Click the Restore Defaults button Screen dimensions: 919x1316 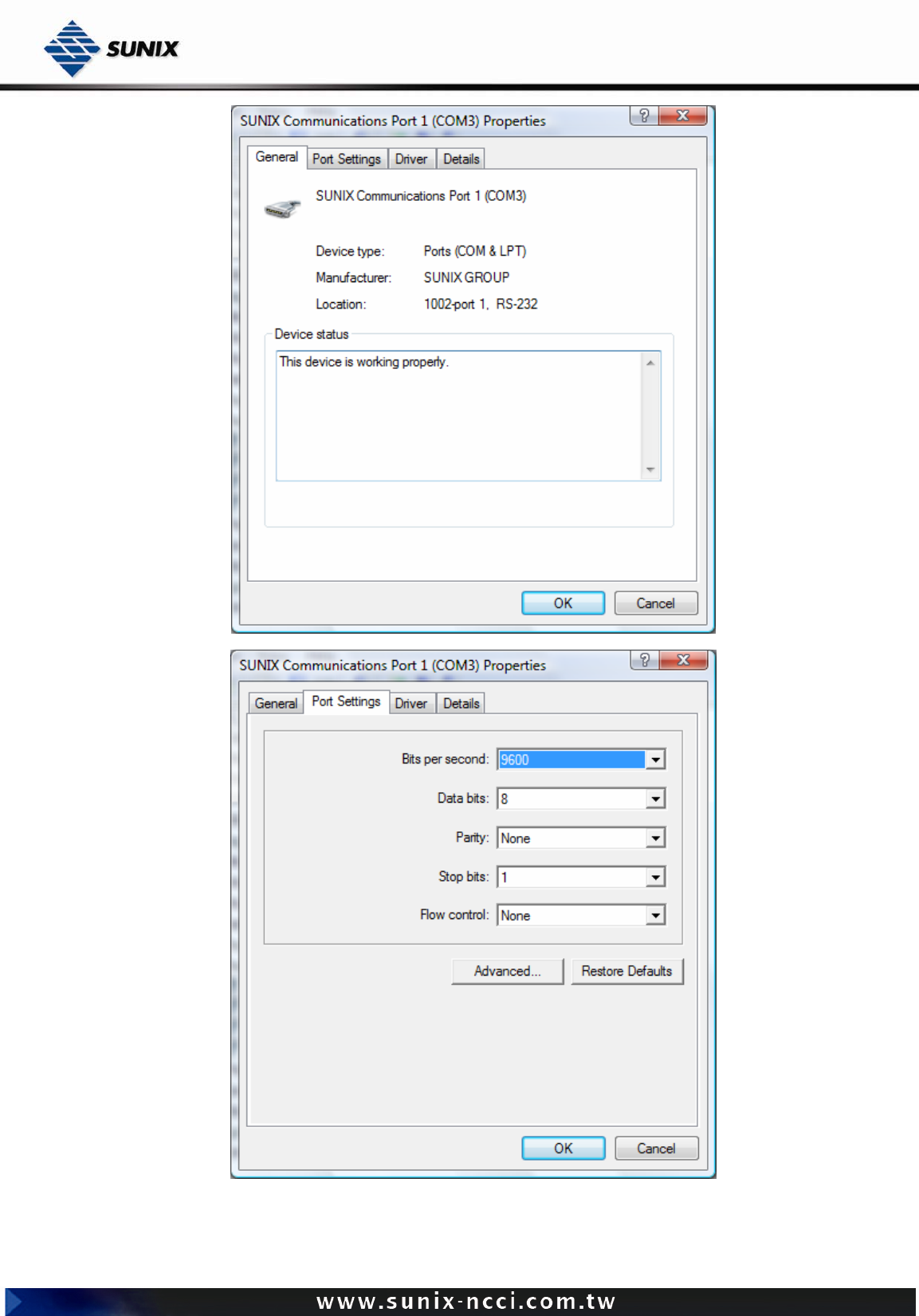626,971
